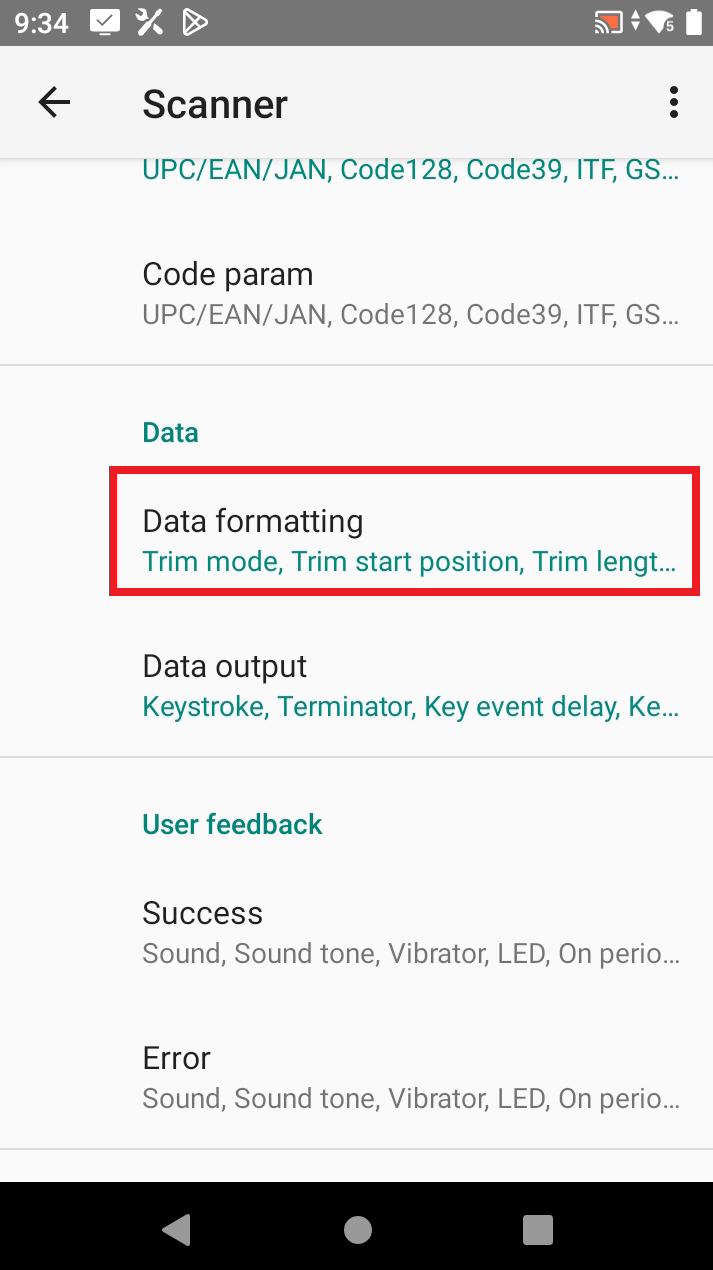Tap the back arrow icon
Screen dimensions: 713x1270
(x=54, y=102)
